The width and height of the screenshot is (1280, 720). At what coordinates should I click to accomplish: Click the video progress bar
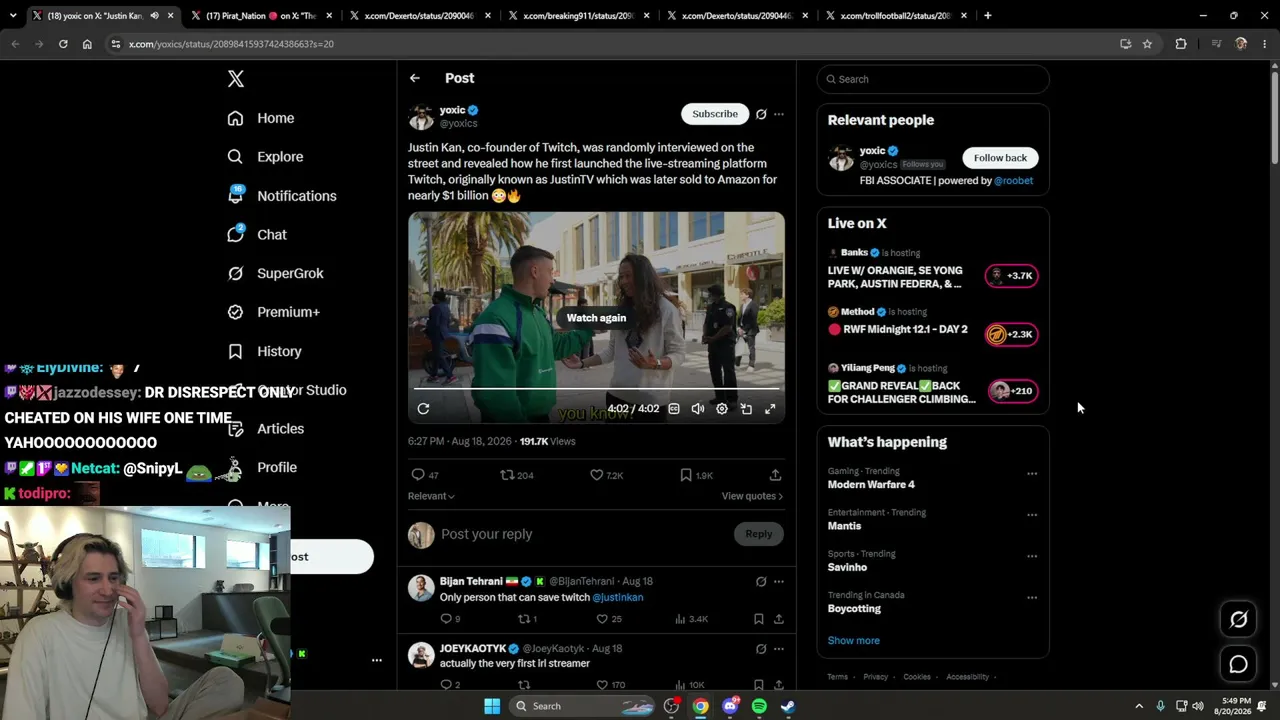(x=596, y=388)
